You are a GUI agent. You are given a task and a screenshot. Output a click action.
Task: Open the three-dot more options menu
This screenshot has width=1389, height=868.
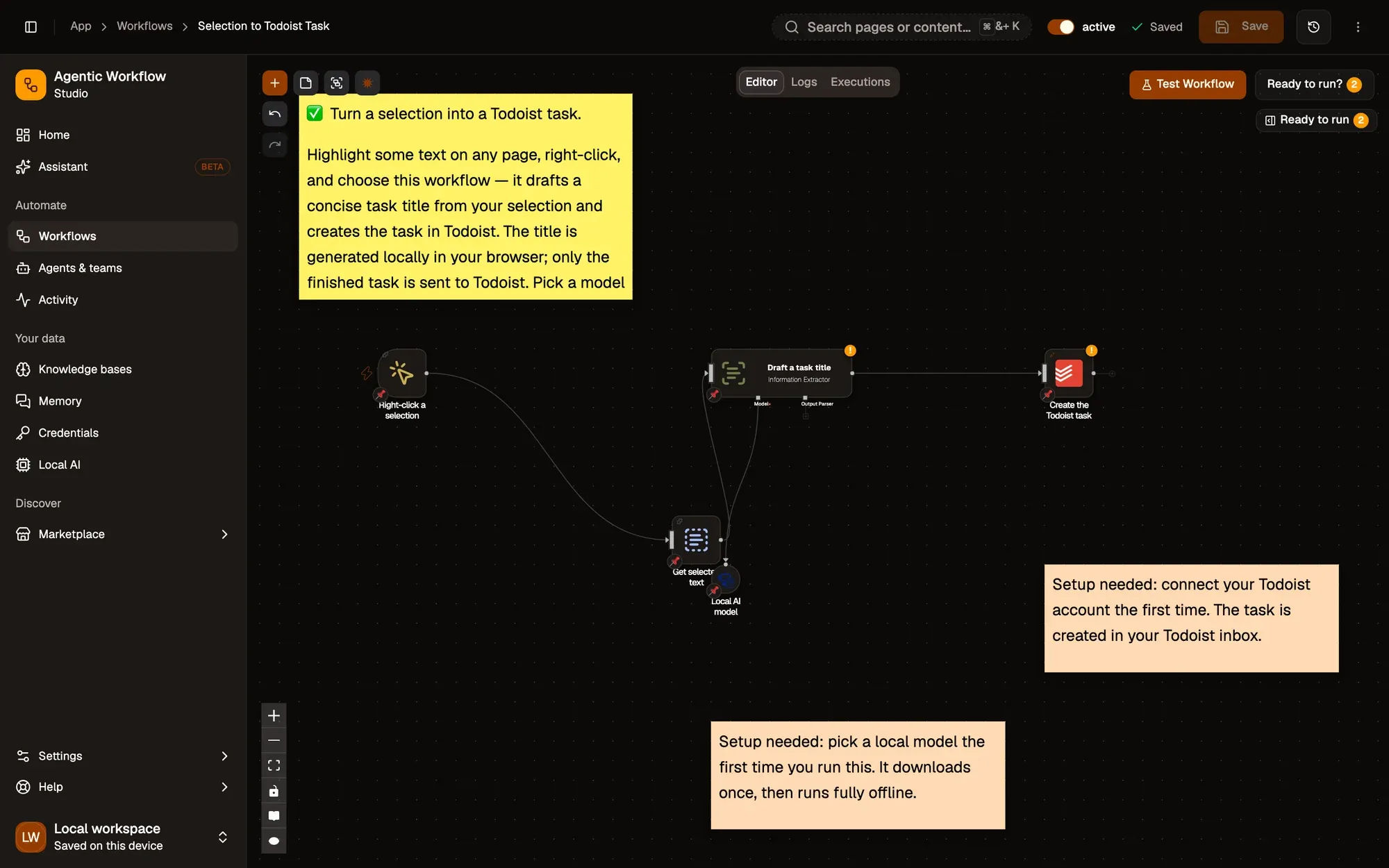click(1358, 26)
